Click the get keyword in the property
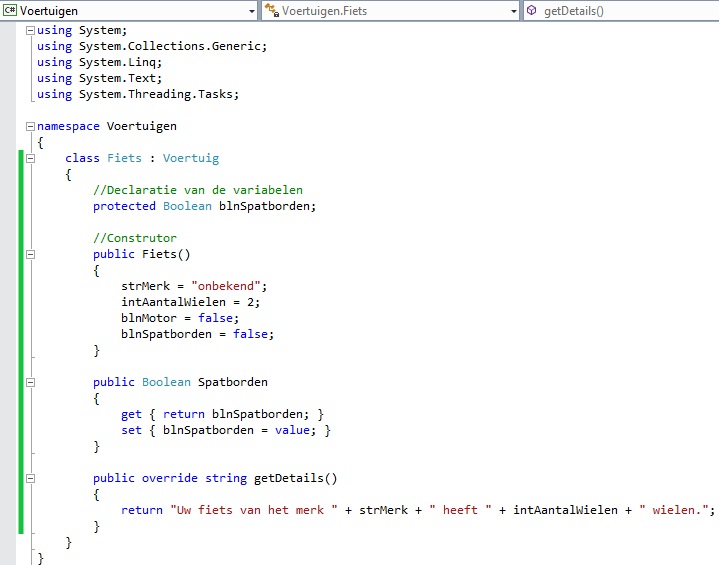Viewport: 719px width, 565px height. coord(131,414)
